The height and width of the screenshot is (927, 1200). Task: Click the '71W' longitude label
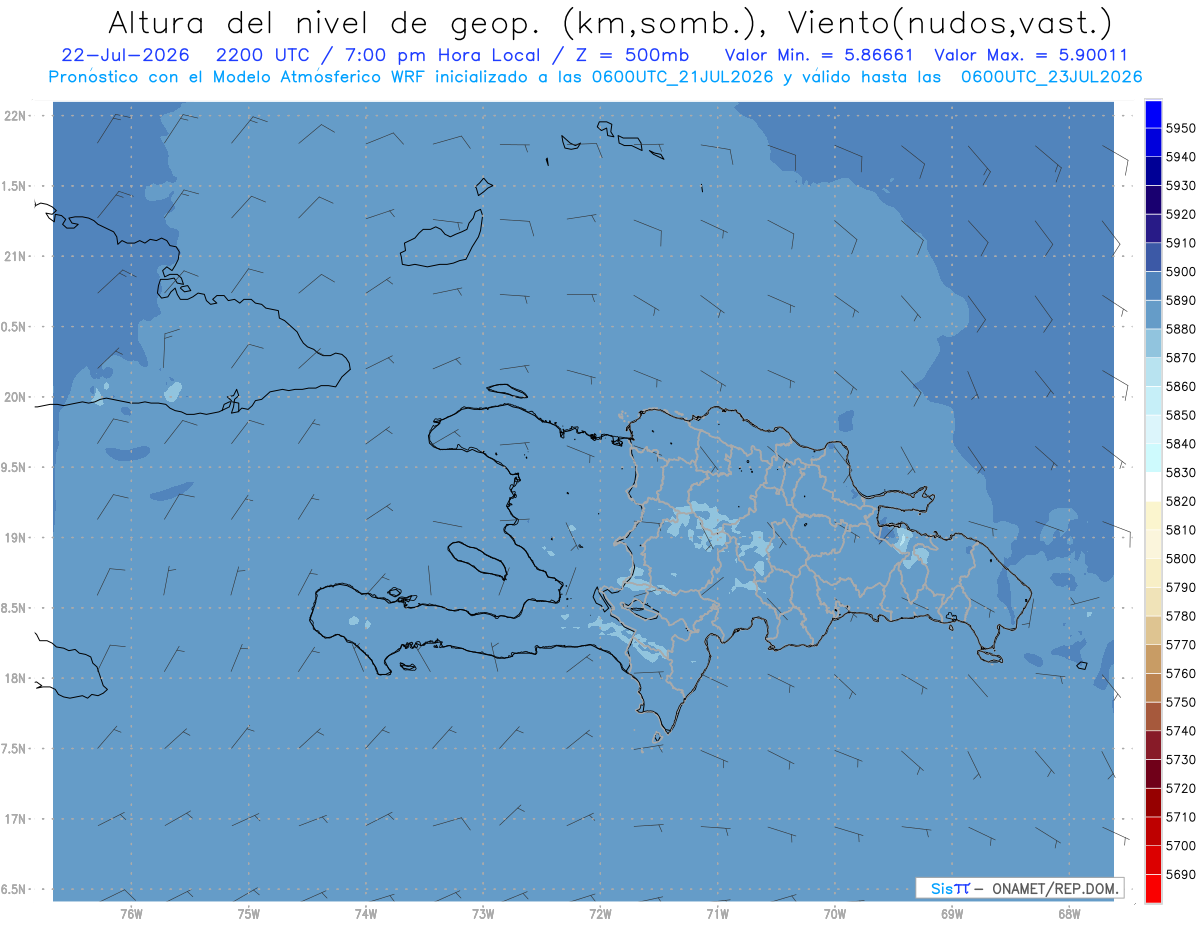point(717,914)
